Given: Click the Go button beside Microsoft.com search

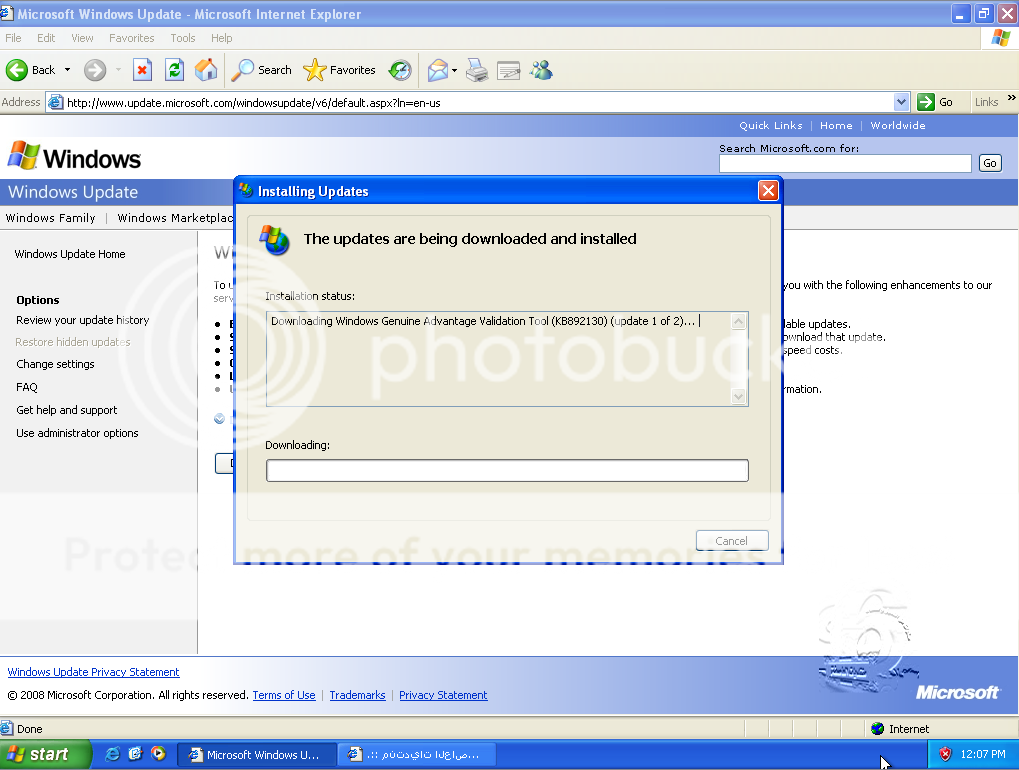Looking at the screenshot, I should (x=990, y=163).
